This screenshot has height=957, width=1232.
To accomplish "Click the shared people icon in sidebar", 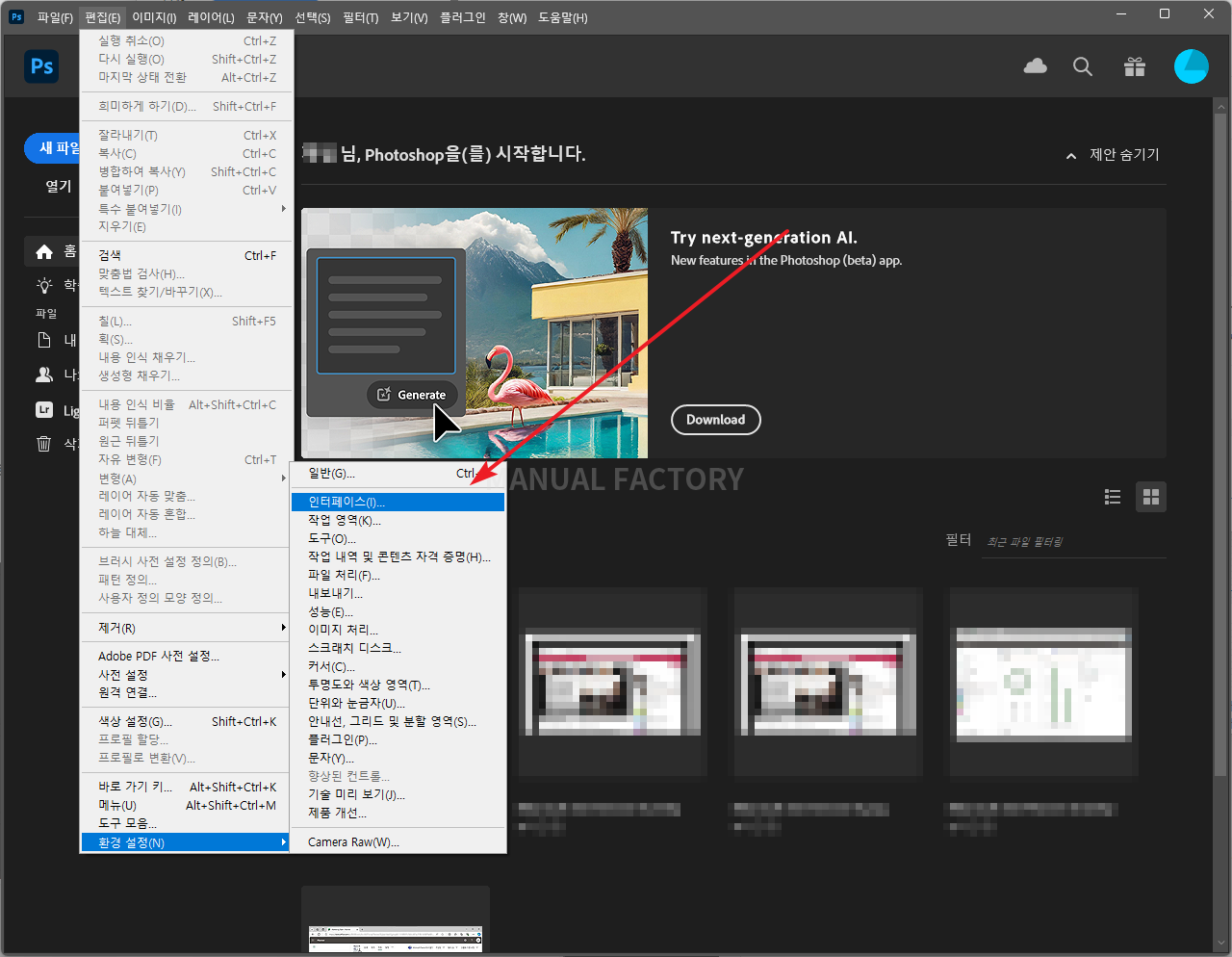I will click(x=44, y=375).
